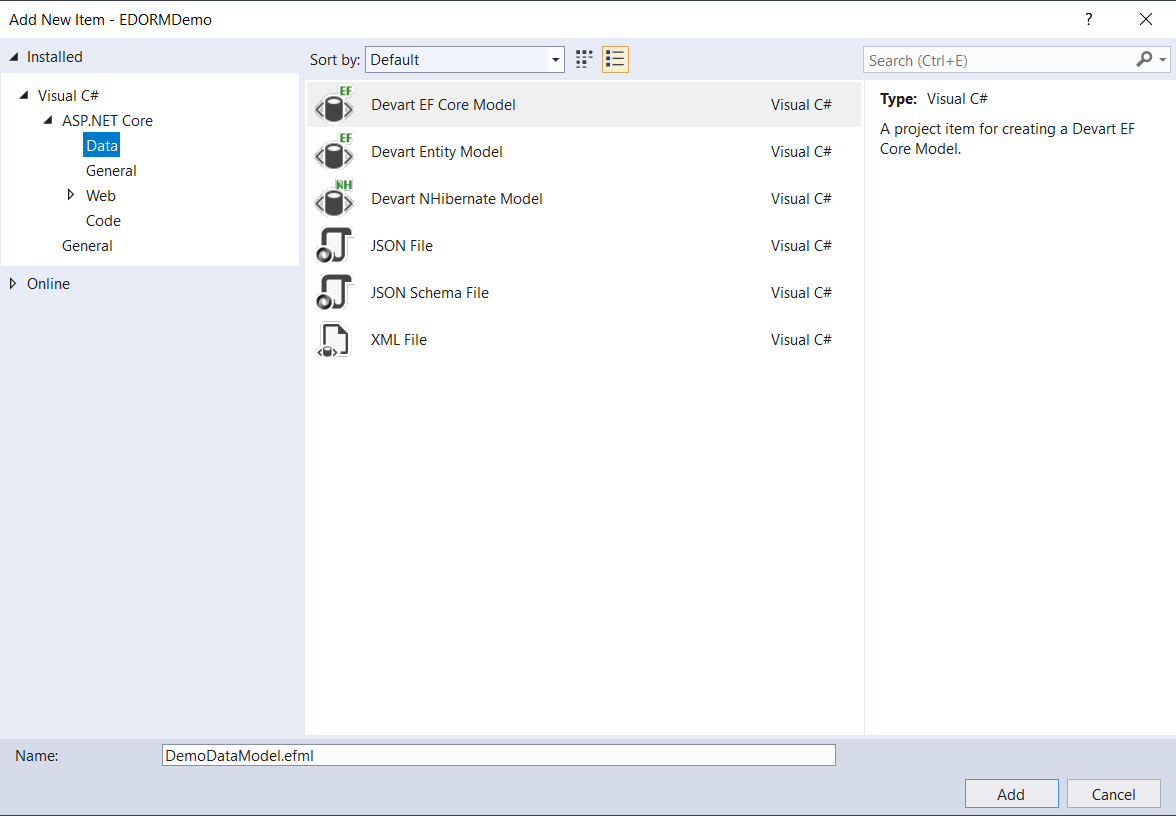This screenshot has height=816, width=1176.
Task: Select the JSON File row text
Action: pyautogui.click(x=401, y=246)
